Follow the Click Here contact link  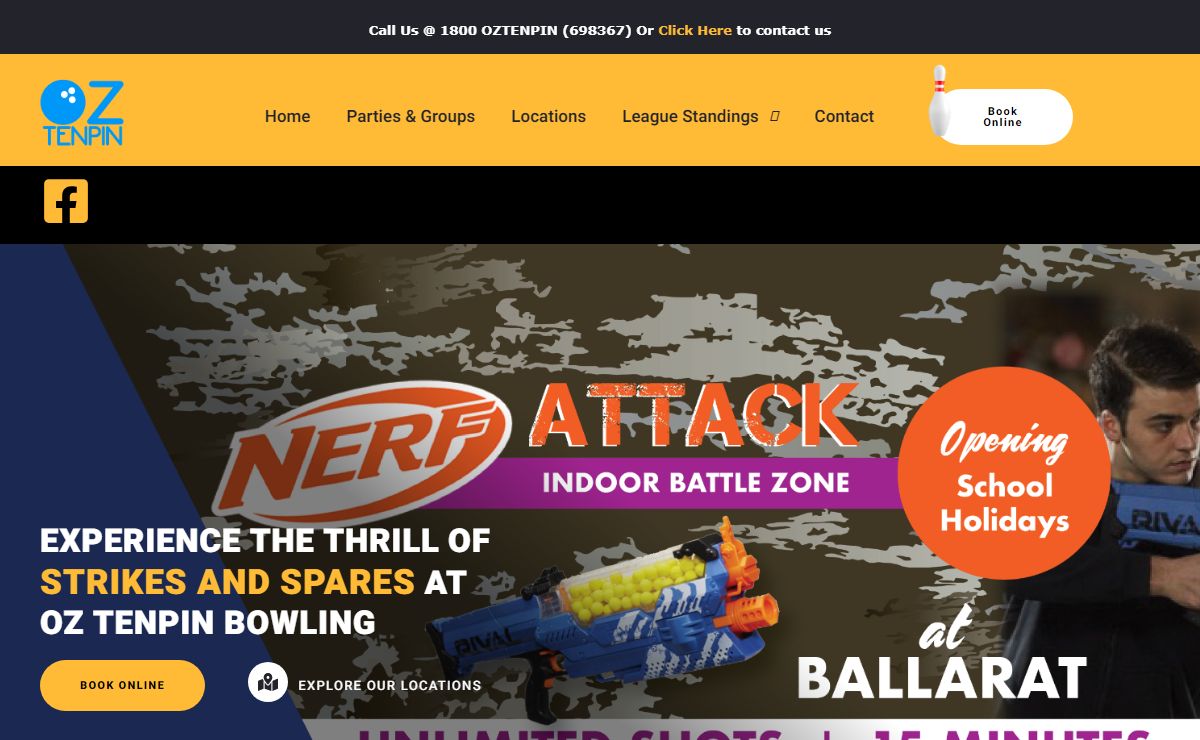[x=695, y=30]
